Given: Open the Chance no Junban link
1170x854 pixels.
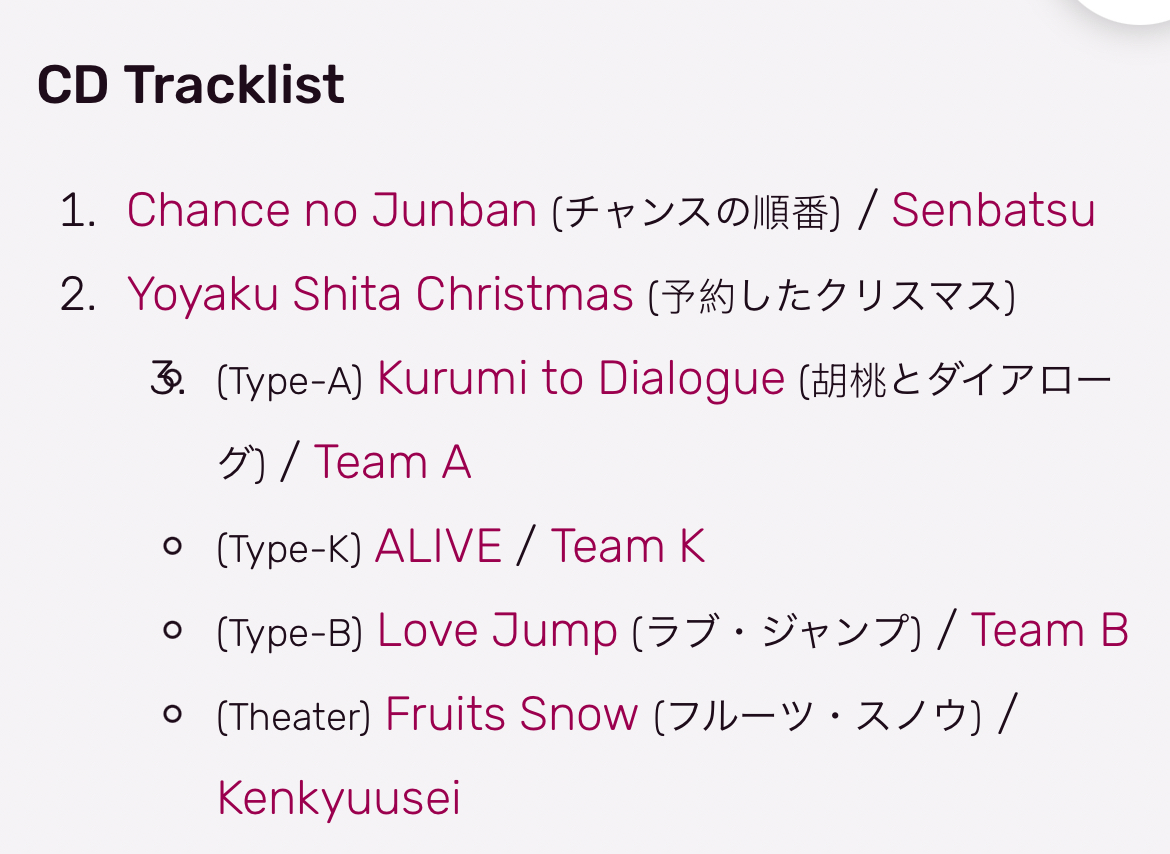Looking at the screenshot, I should click(331, 210).
